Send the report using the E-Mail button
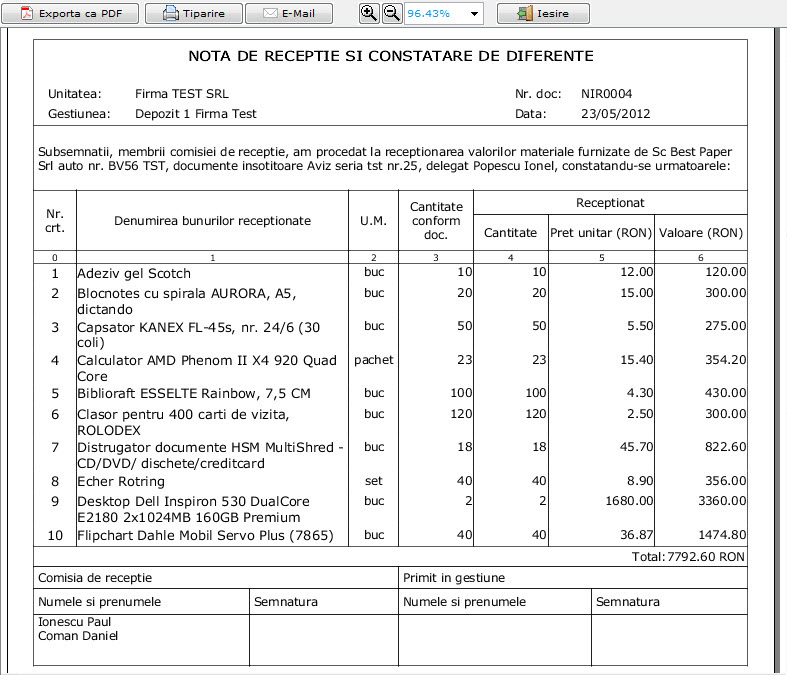The image size is (787, 675). click(289, 14)
